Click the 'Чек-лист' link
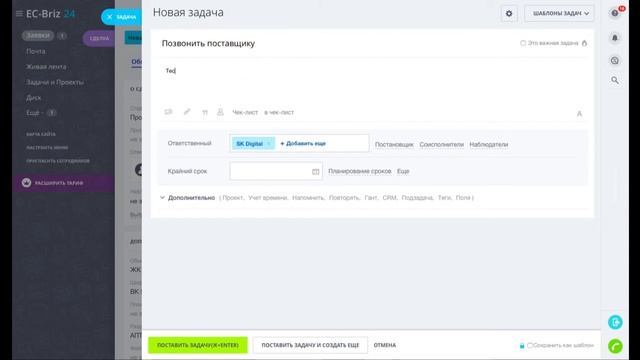Screen dimensions: 640x360 coord(245,112)
